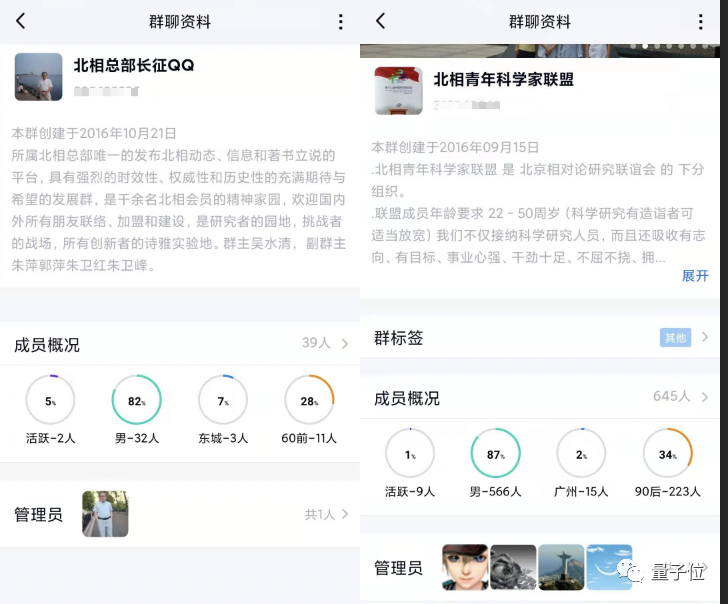Open 群标签 row chevron

coord(704,338)
